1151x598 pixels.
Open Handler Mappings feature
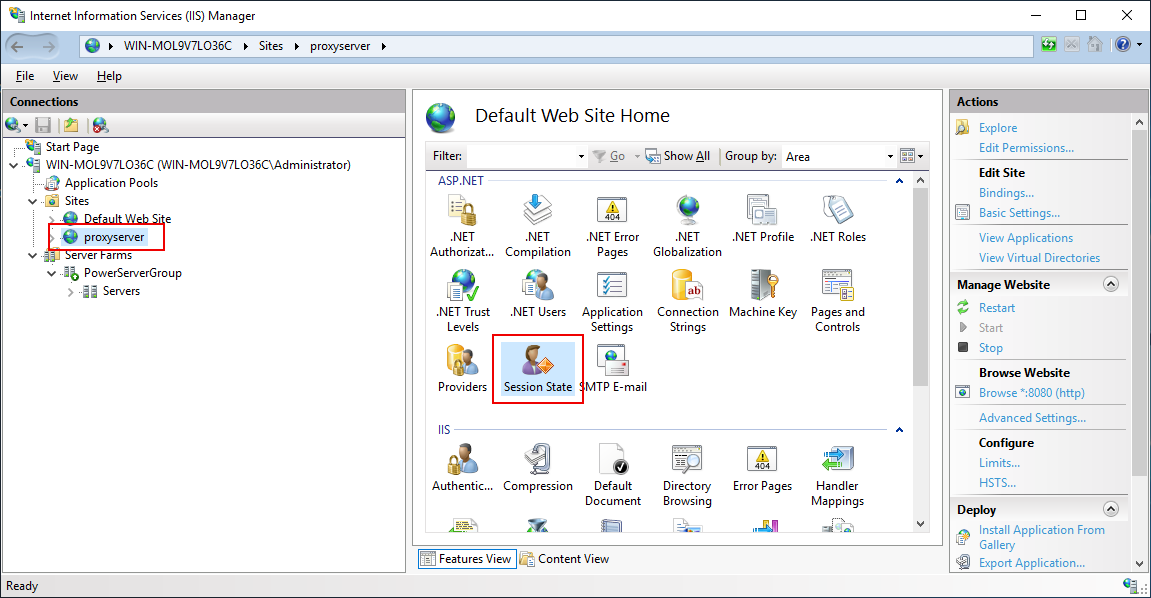coord(838,475)
